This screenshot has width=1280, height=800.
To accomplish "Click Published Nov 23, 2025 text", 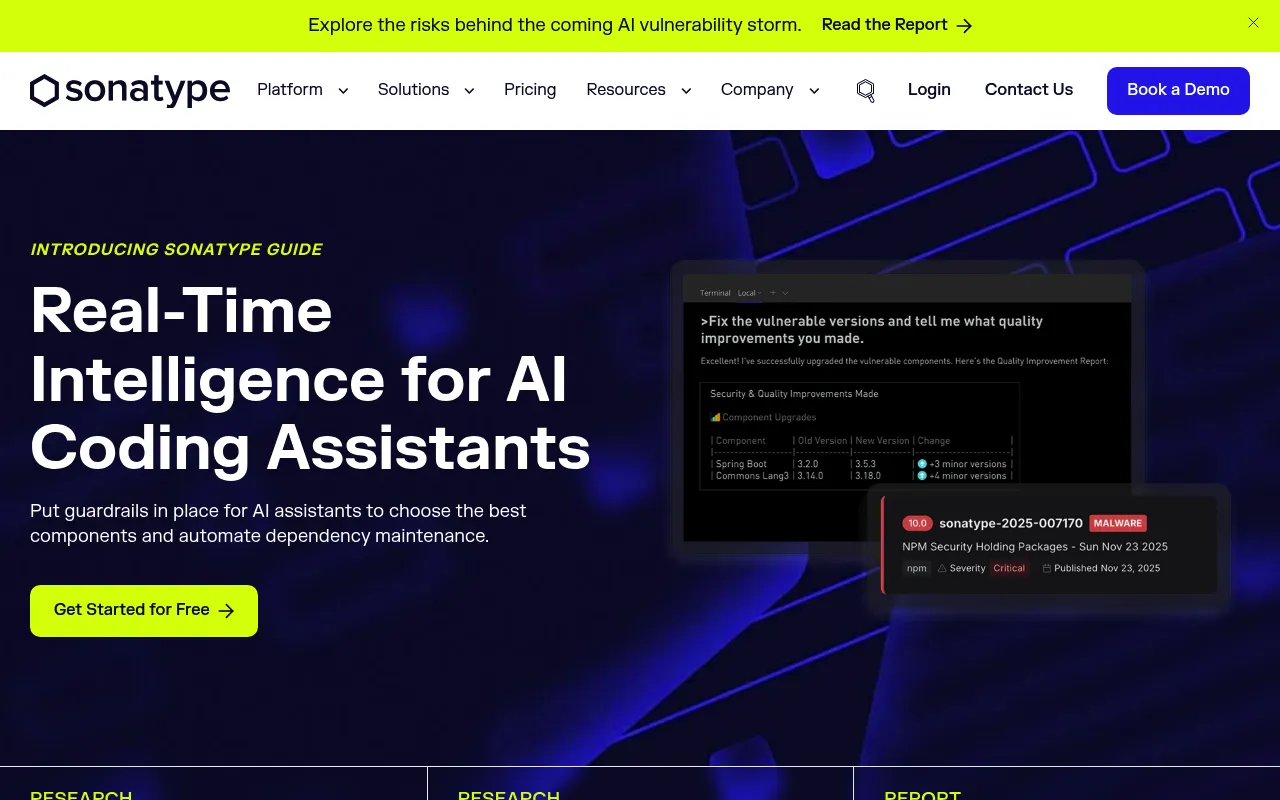I will (1107, 568).
